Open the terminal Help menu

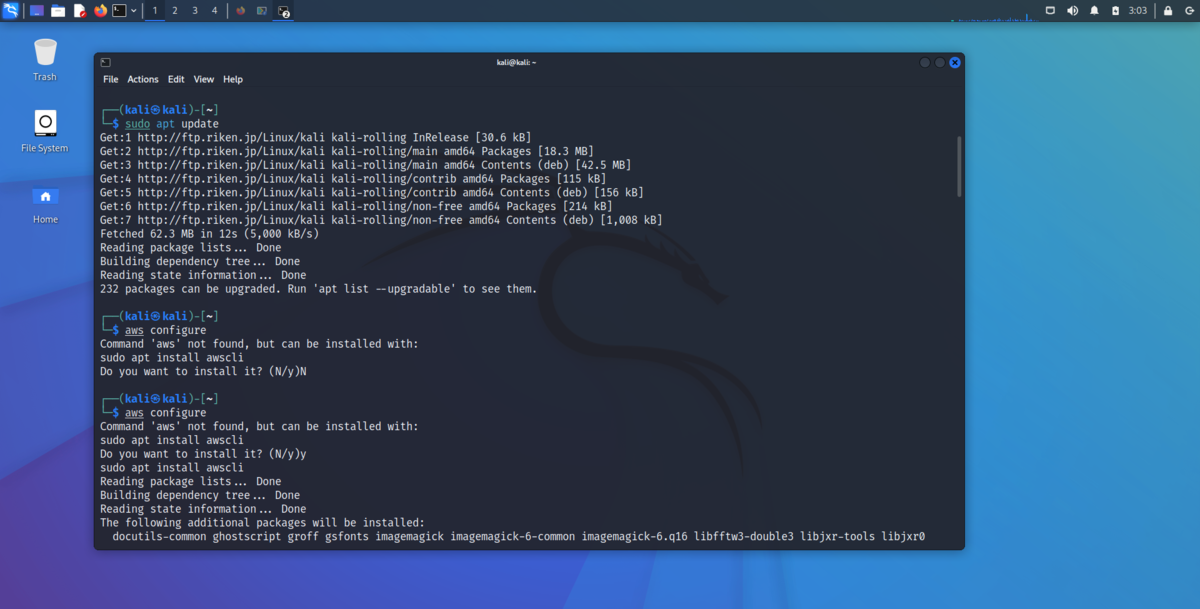point(233,79)
